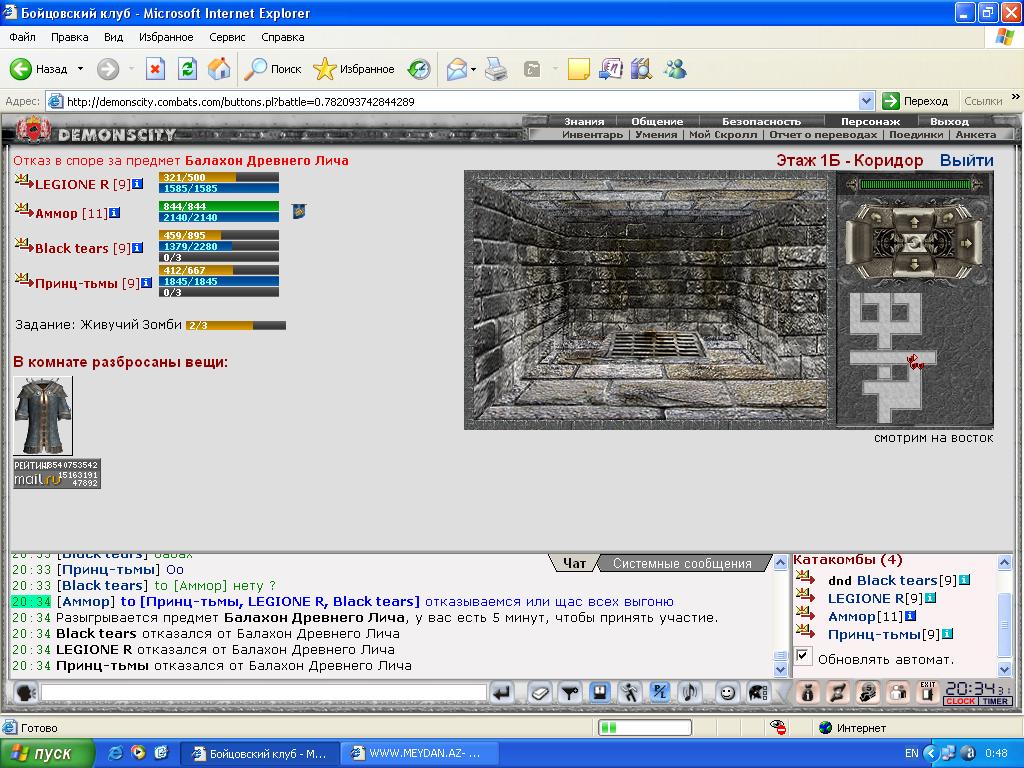
Task: Expand the Ссылки toolbar chevron
Action: point(1016,97)
